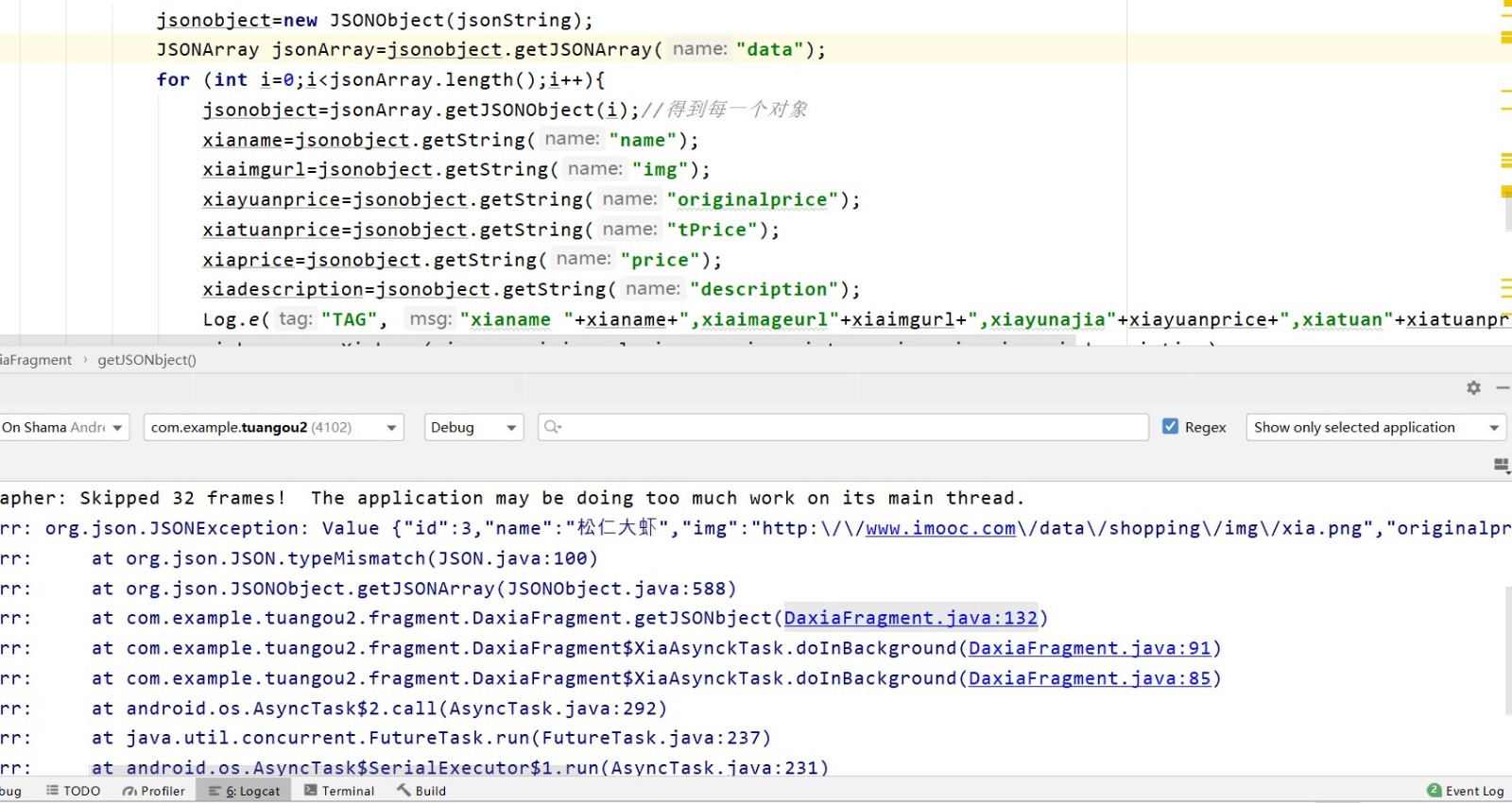Click the Event Log status icon
1512x803 pixels.
coord(1435,791)
